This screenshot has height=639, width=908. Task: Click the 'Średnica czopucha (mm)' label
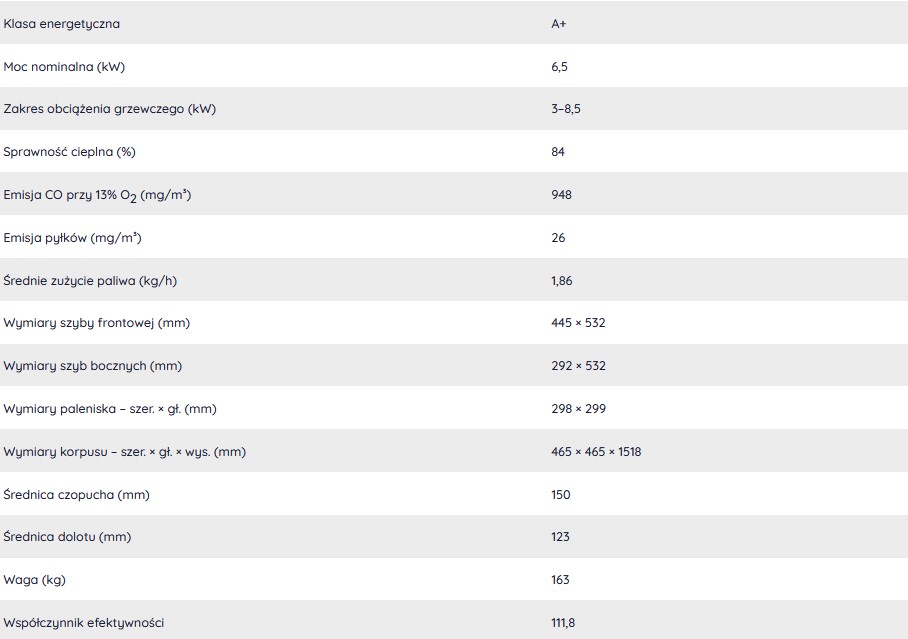click(x=76, y=495)
